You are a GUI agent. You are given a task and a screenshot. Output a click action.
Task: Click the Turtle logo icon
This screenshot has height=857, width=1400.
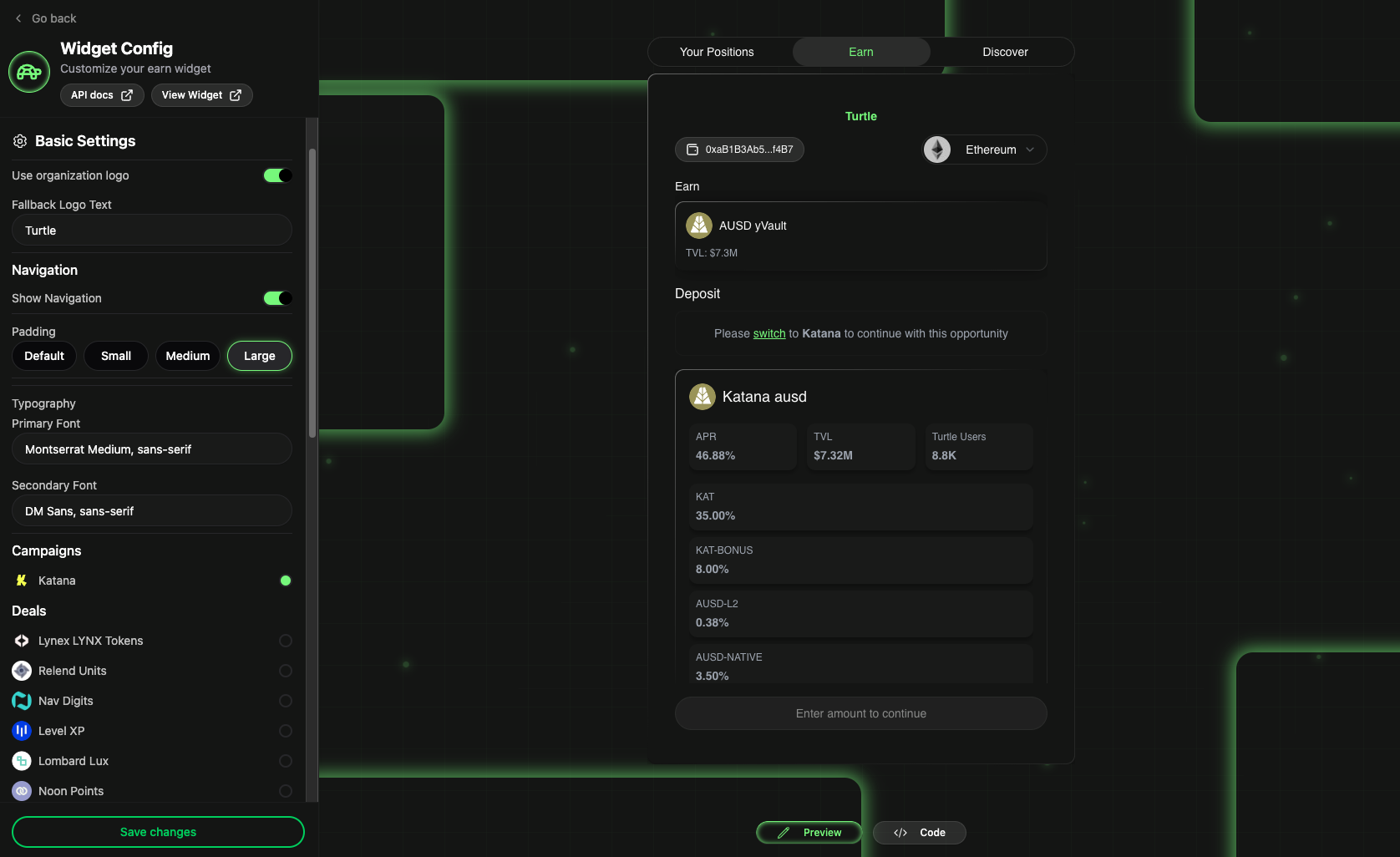coord(29,72)
